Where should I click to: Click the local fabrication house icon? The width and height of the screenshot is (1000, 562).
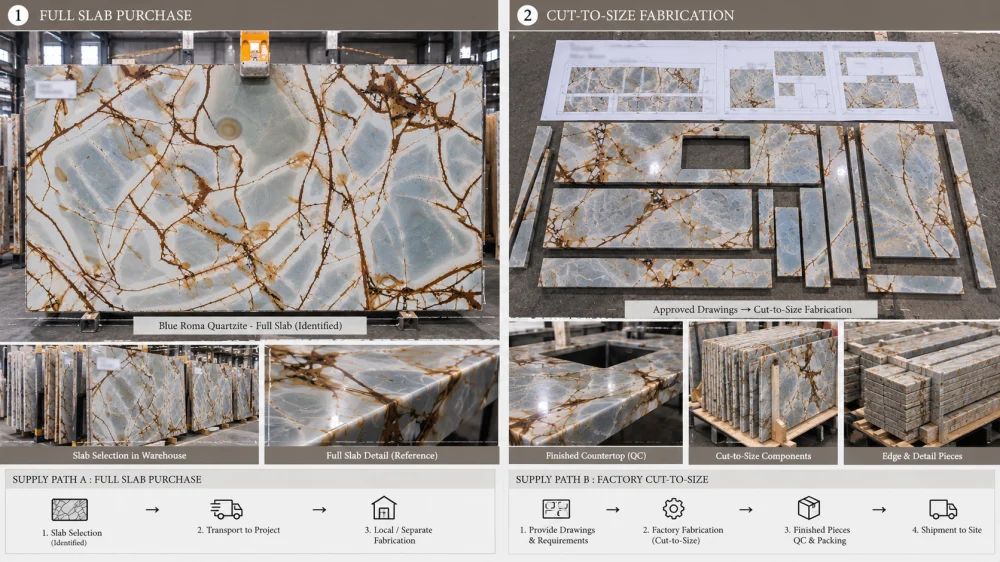(384, 508)
